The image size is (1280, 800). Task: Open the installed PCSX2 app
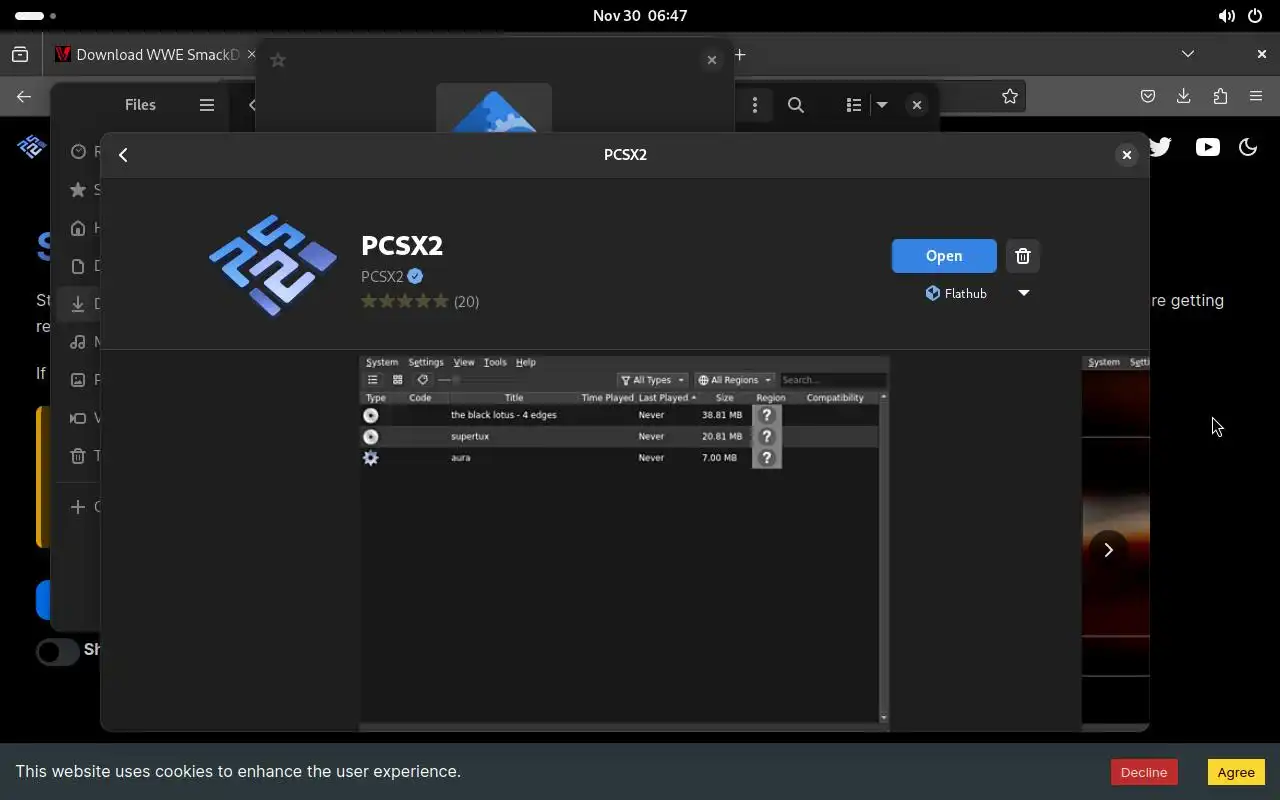pos(944,256)
